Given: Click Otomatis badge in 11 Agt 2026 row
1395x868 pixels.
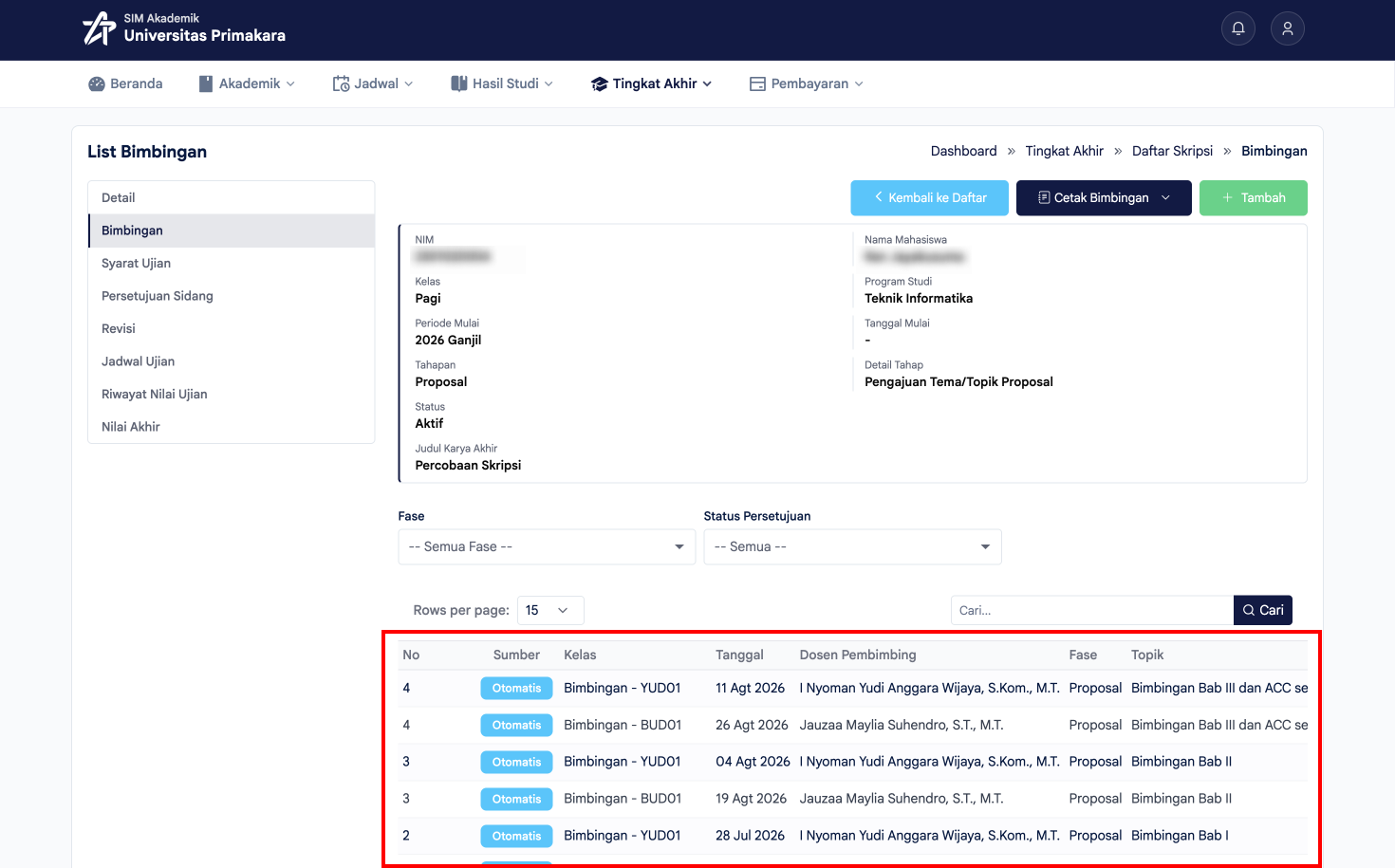Looking at the screenshot, I should tap(516, 688).
